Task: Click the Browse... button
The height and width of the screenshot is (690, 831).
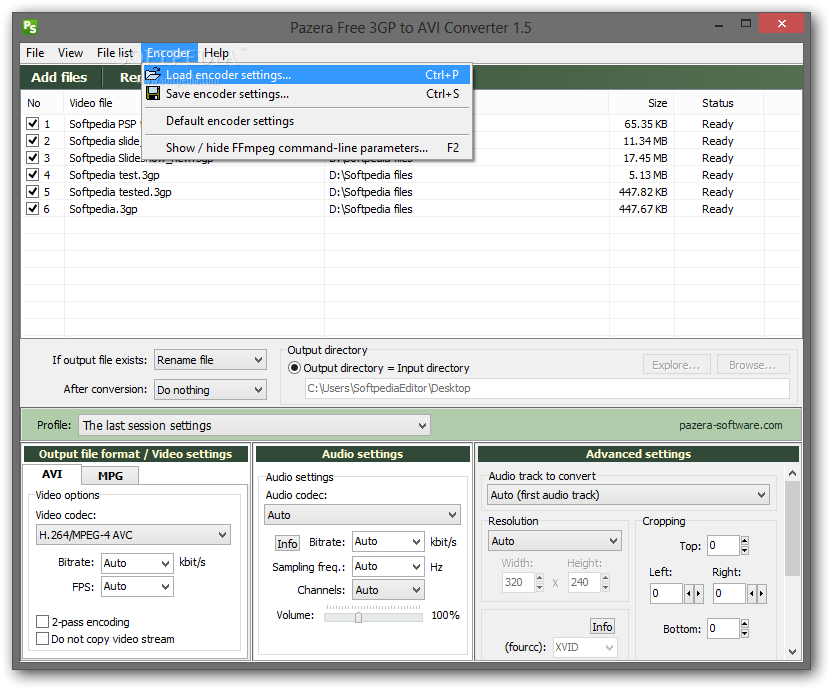Action: [x=753, y=365]
